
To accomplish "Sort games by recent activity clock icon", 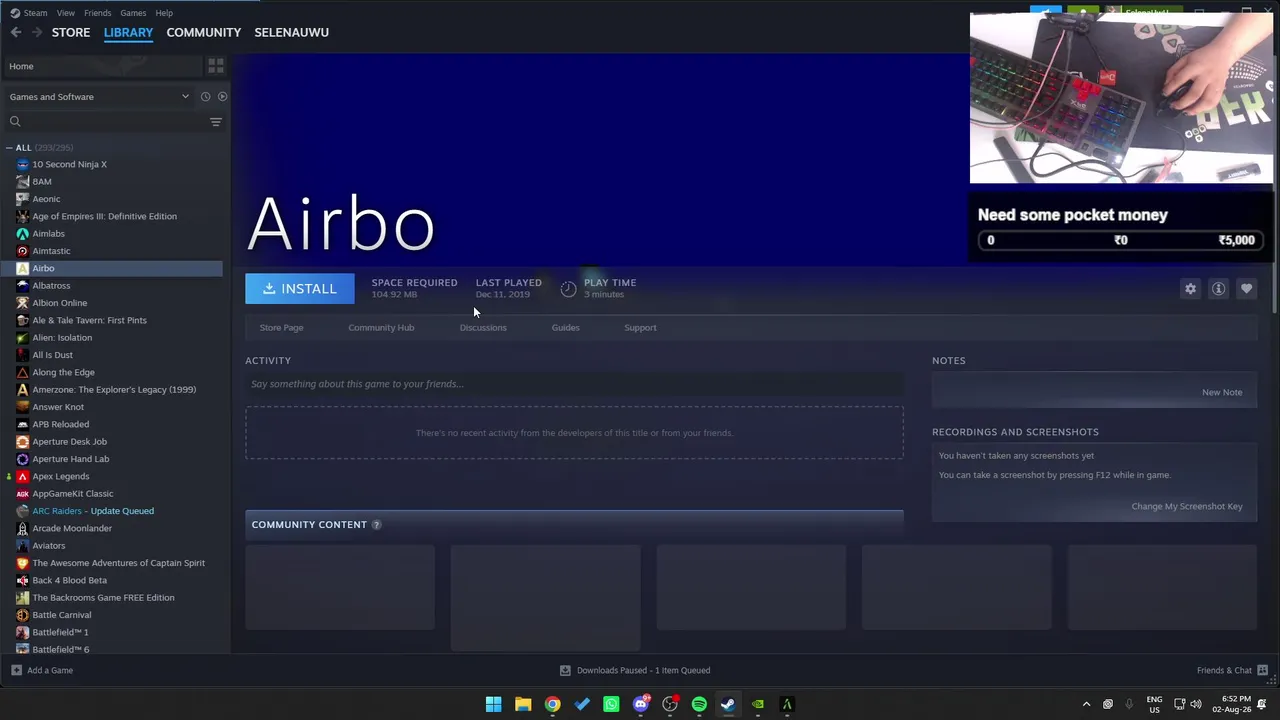I will (x=205, y=97).
